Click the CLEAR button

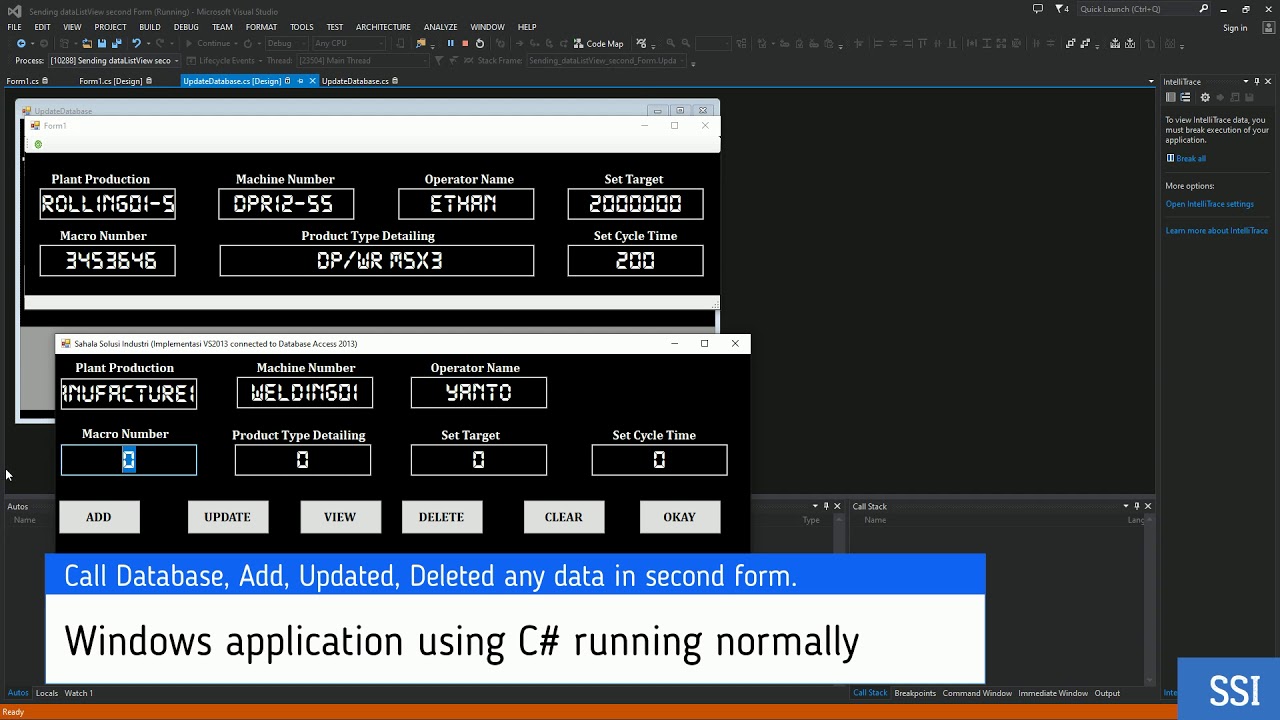[564, 517]
